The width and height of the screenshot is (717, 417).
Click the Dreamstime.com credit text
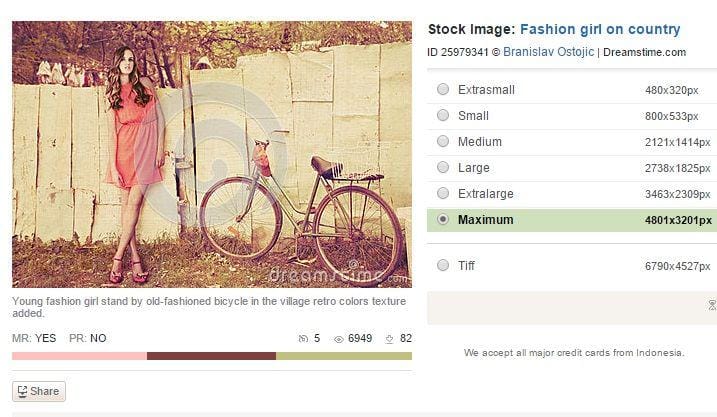(x=644, y=52)
